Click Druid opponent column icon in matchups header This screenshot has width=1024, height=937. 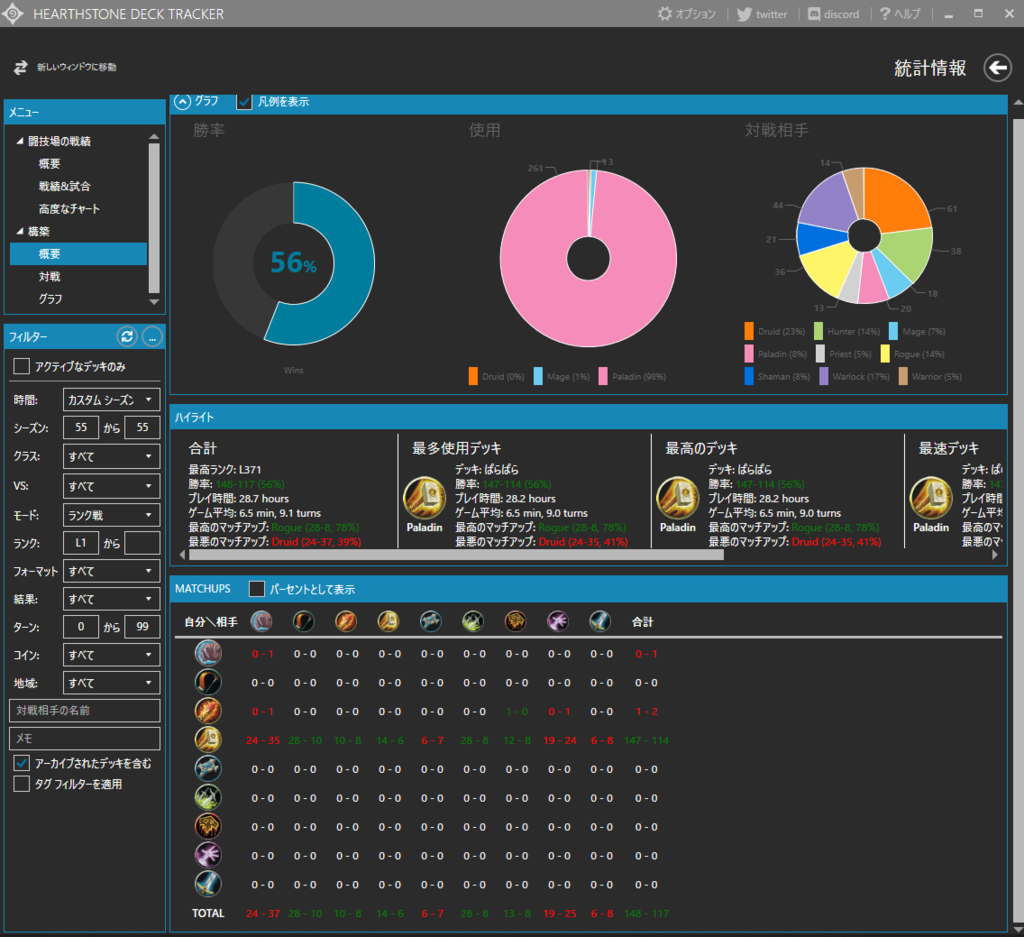click(261, 621)
